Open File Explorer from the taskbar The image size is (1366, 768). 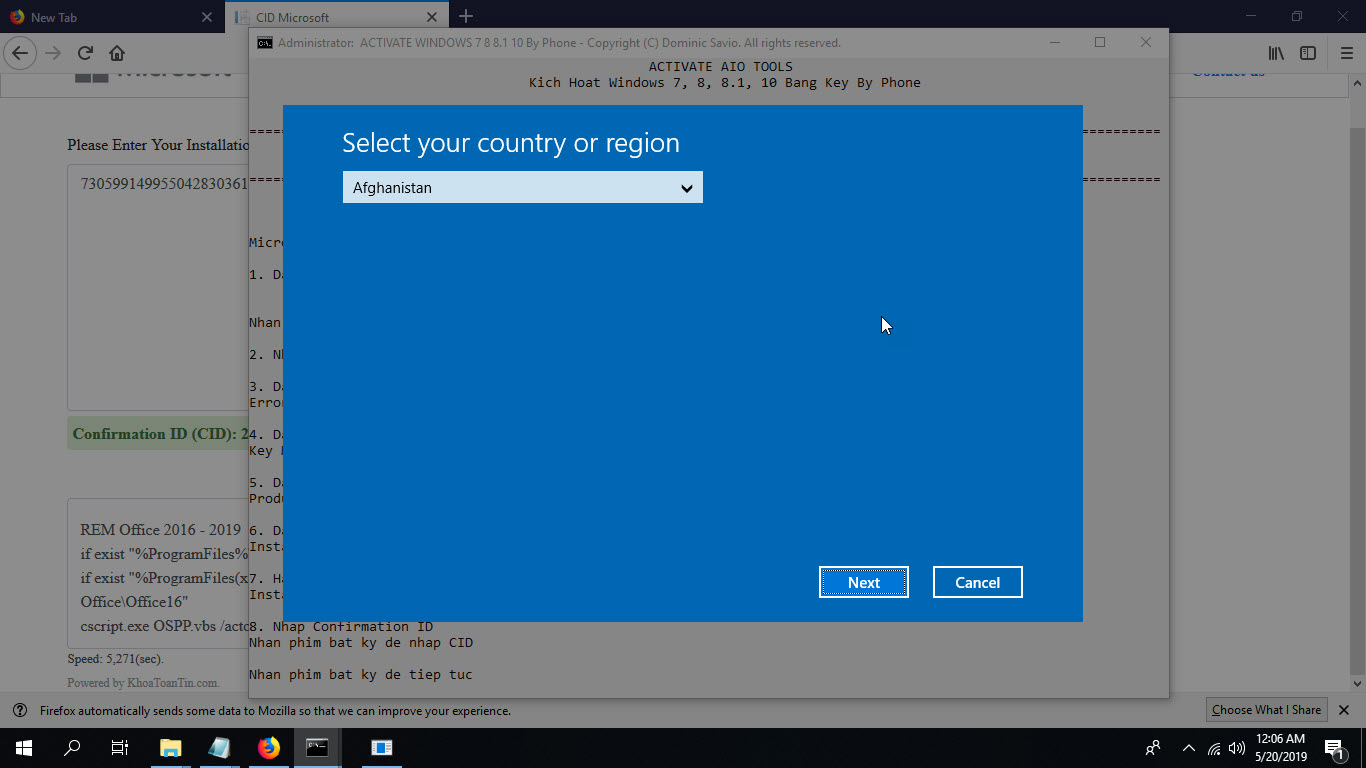pos(171,747)
